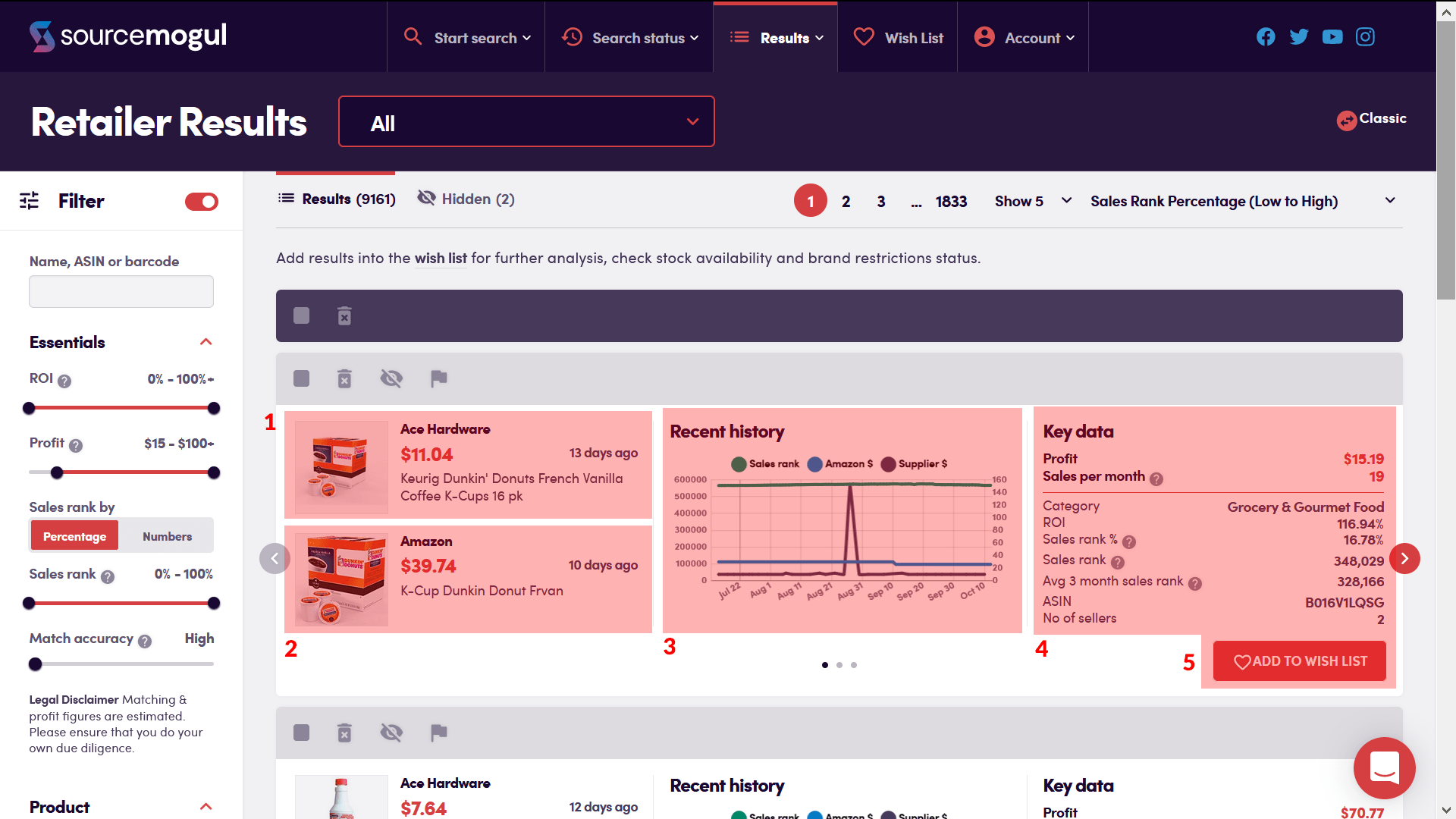Click the Name, ASIN or barcode field
The height and width of the screenshot is (819, 1456).
(121, 291)
